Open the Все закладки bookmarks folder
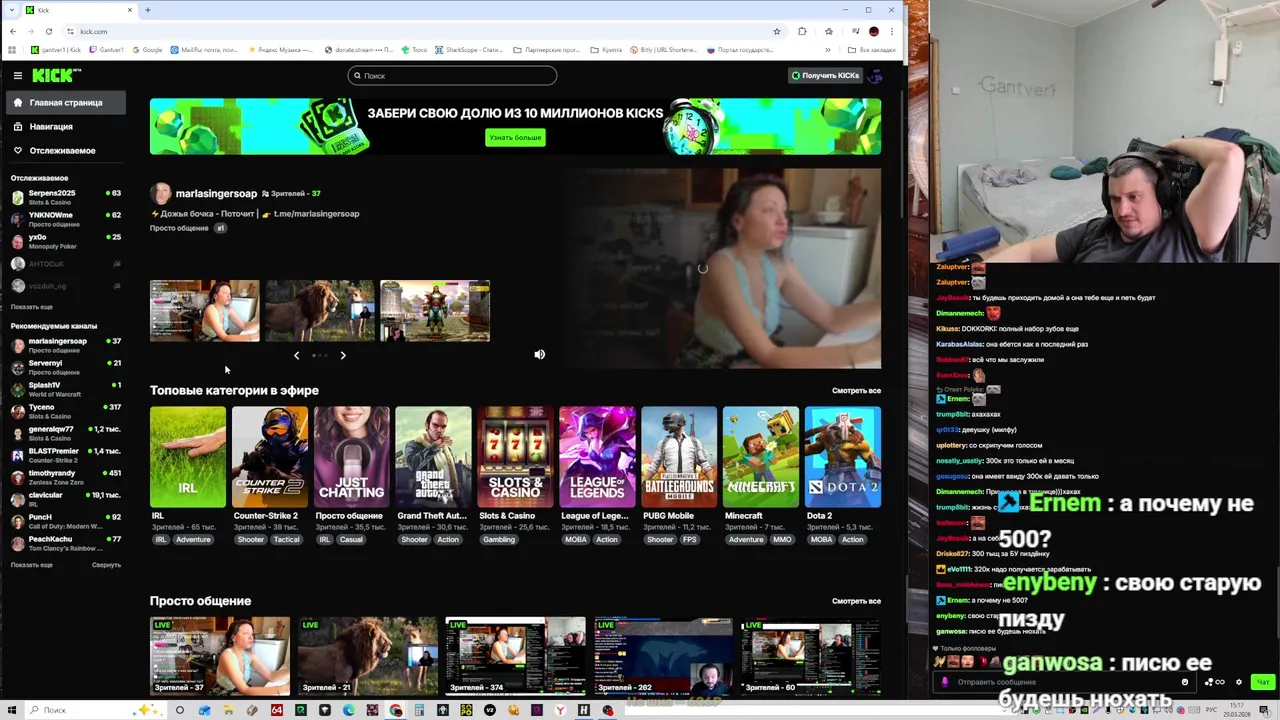Image resolution: width=1280 pixels, height=720 pixels. 871,50
